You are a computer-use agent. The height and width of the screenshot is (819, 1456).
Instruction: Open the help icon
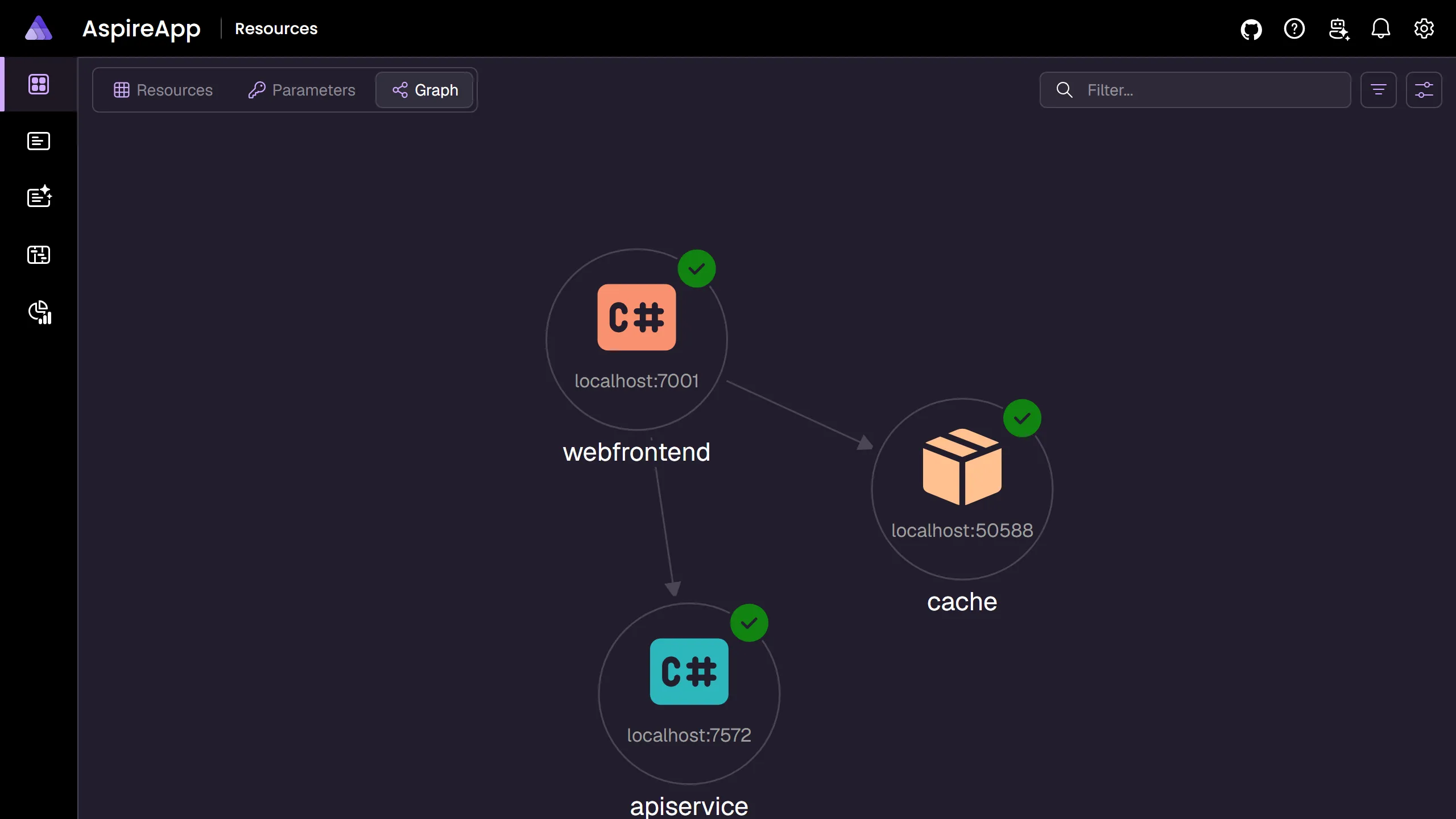(x=1294, y=28)
